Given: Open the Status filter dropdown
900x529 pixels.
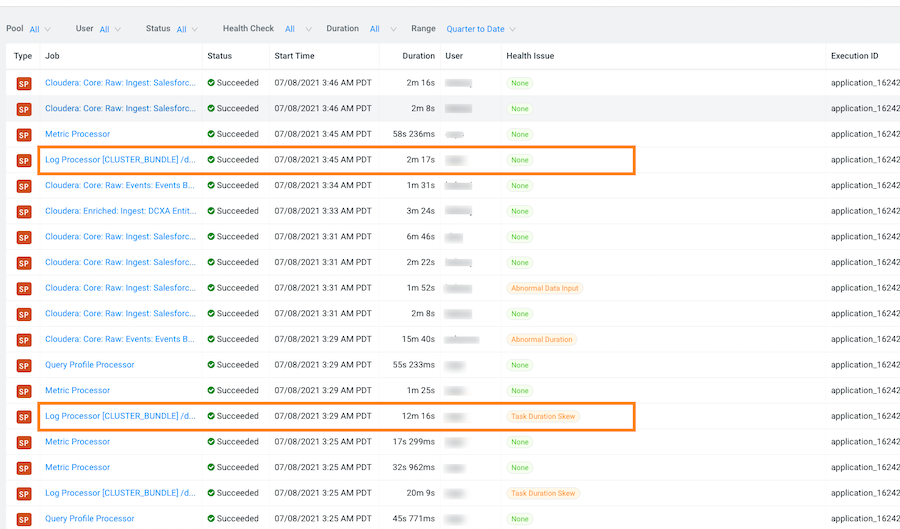Looking at the screenshot, I should pyautogui.click(x=187, y=29).
